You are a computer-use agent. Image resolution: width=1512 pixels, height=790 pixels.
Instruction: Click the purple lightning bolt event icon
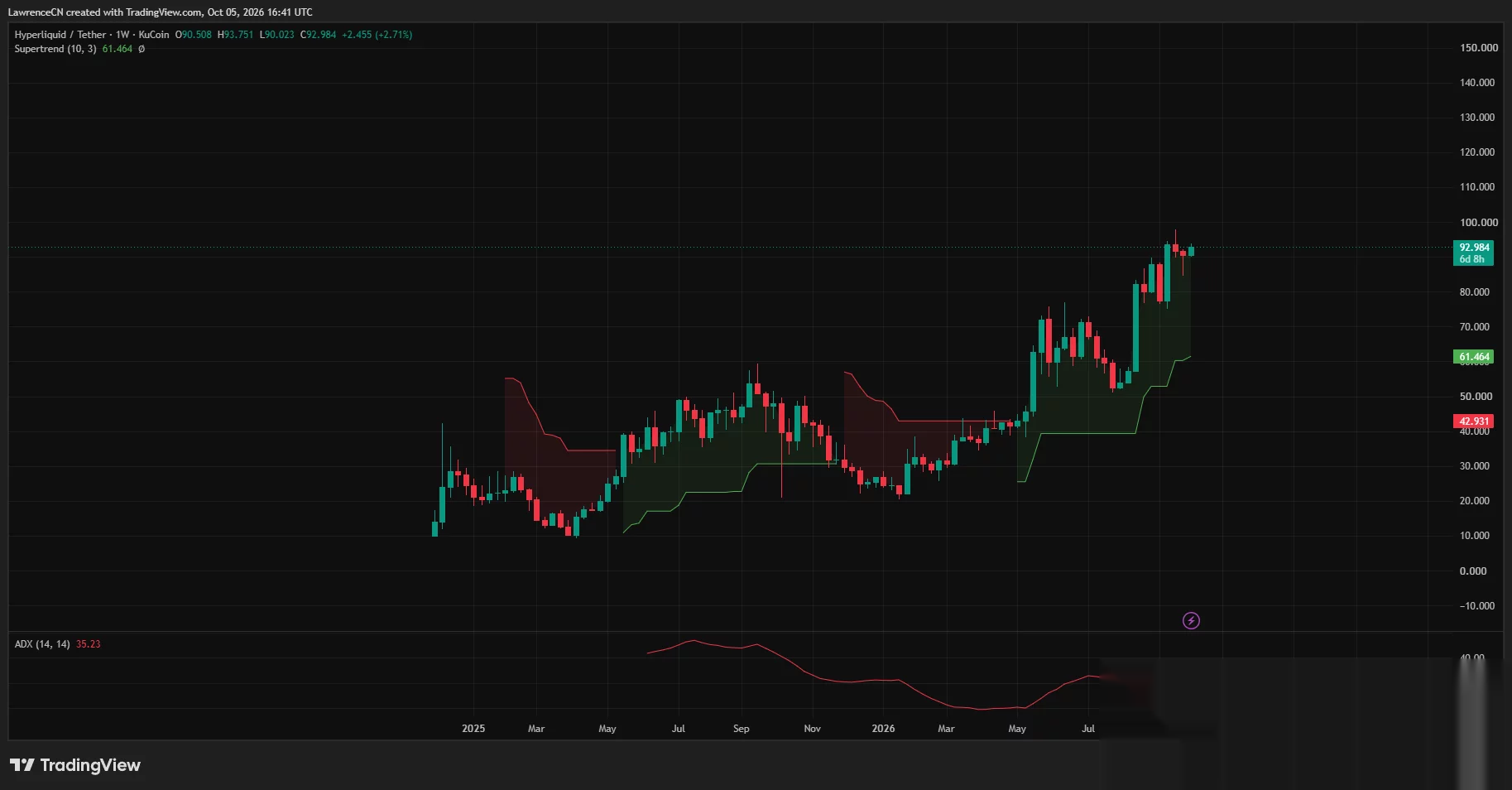point(1191,620)
